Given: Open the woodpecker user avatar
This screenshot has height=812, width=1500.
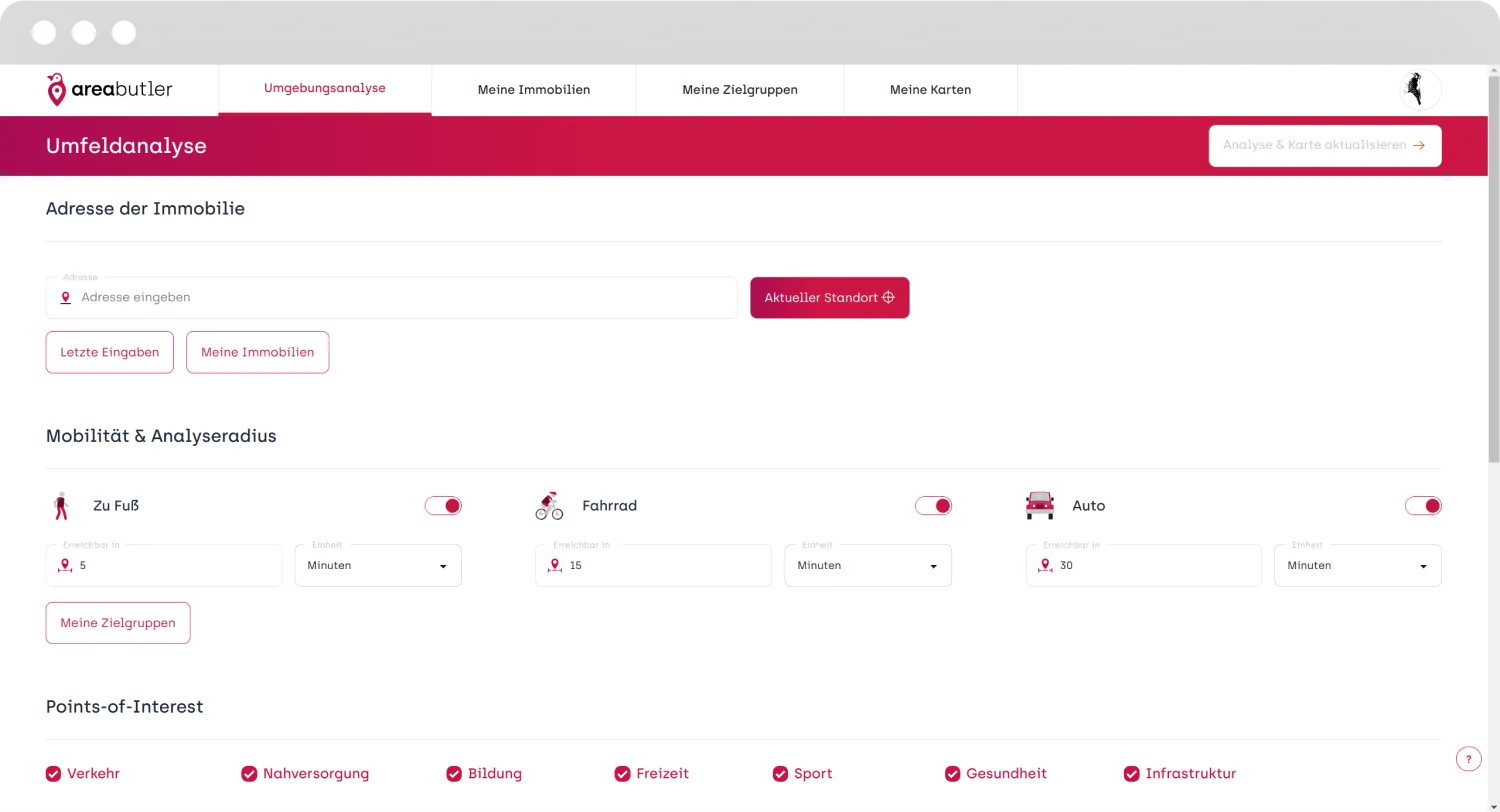Looking at the screenshot, I should tap(1420, 90).
